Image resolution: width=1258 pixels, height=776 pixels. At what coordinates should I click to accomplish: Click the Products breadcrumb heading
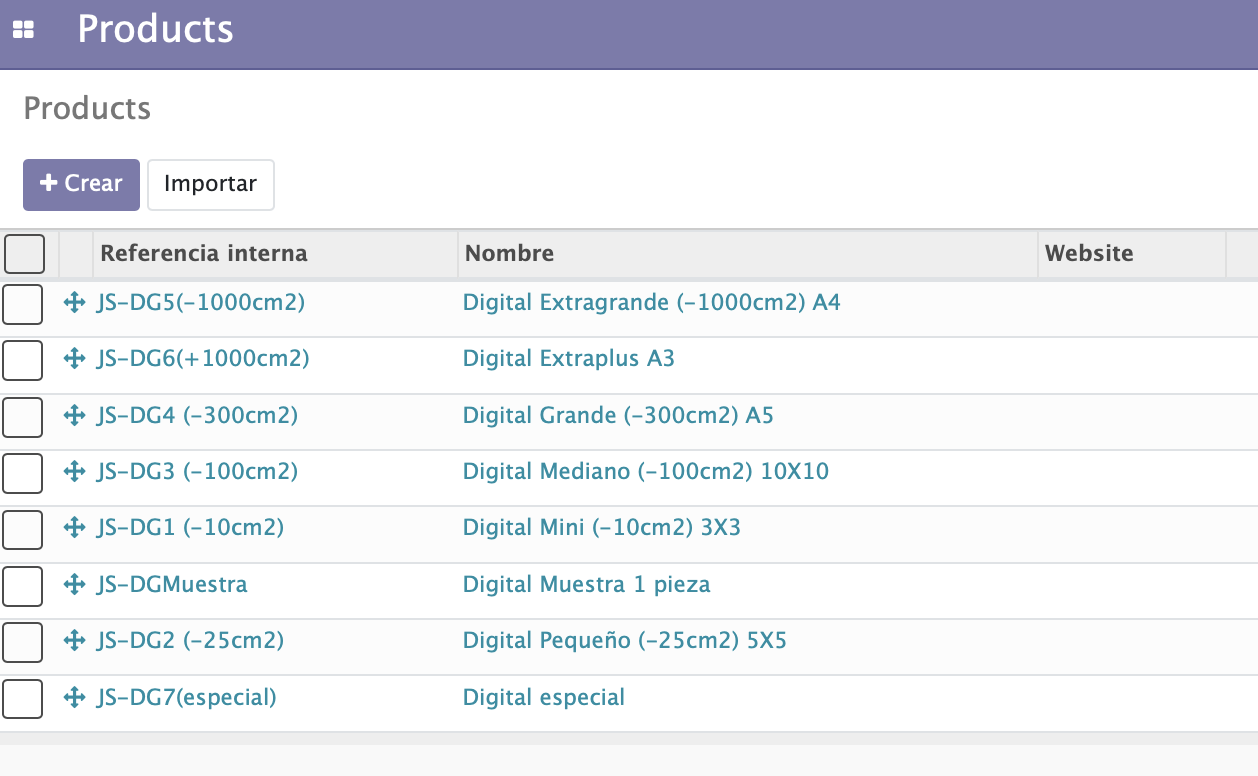(87, 108)
